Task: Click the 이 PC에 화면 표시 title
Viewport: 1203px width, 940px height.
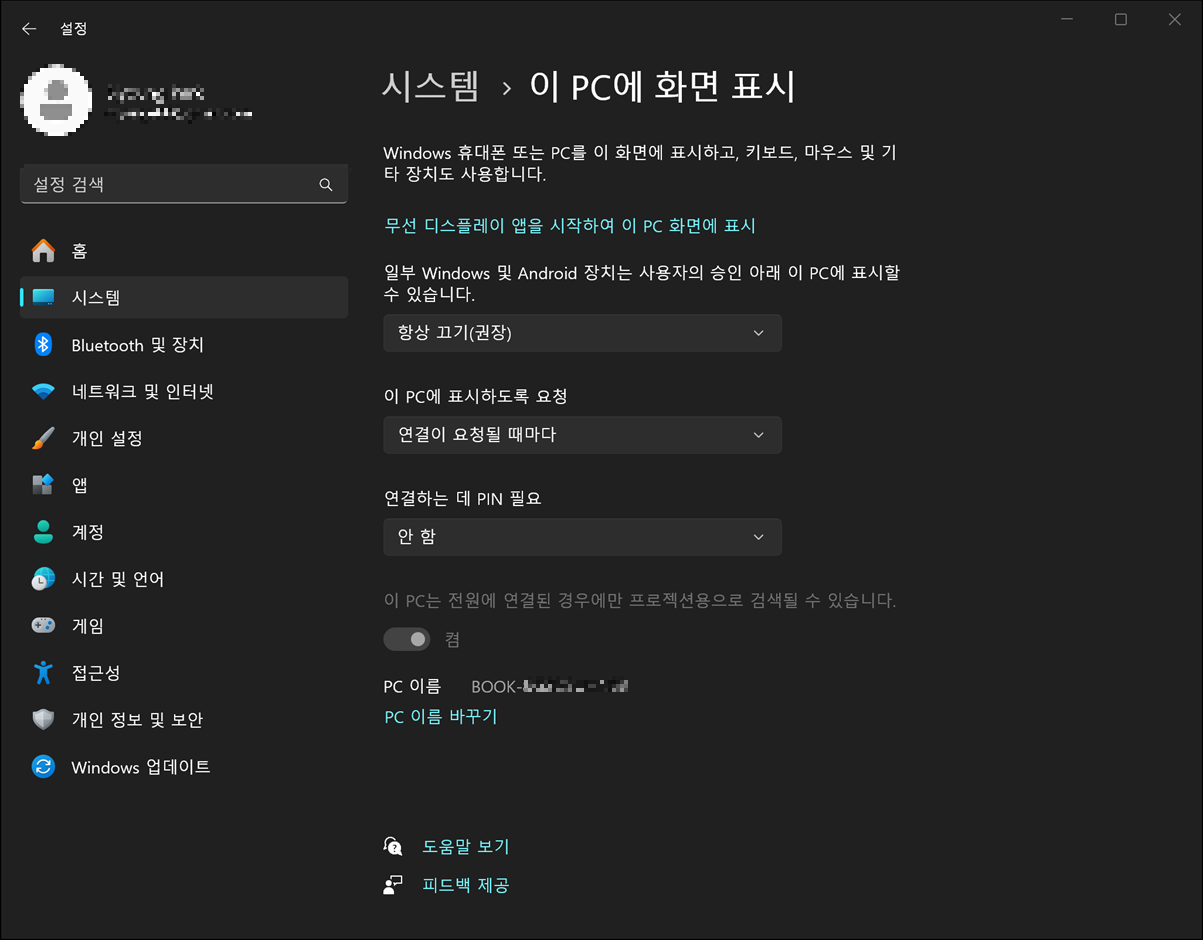Action: point(663,87)
